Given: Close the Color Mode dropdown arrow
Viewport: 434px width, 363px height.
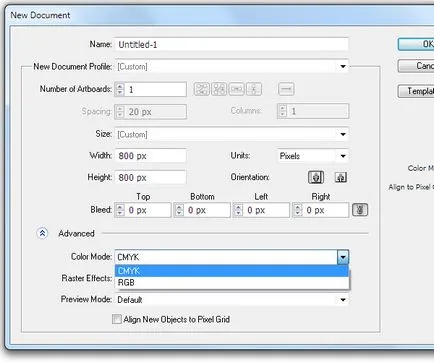Looking at the screenshot, I should [x=343, y=257].
